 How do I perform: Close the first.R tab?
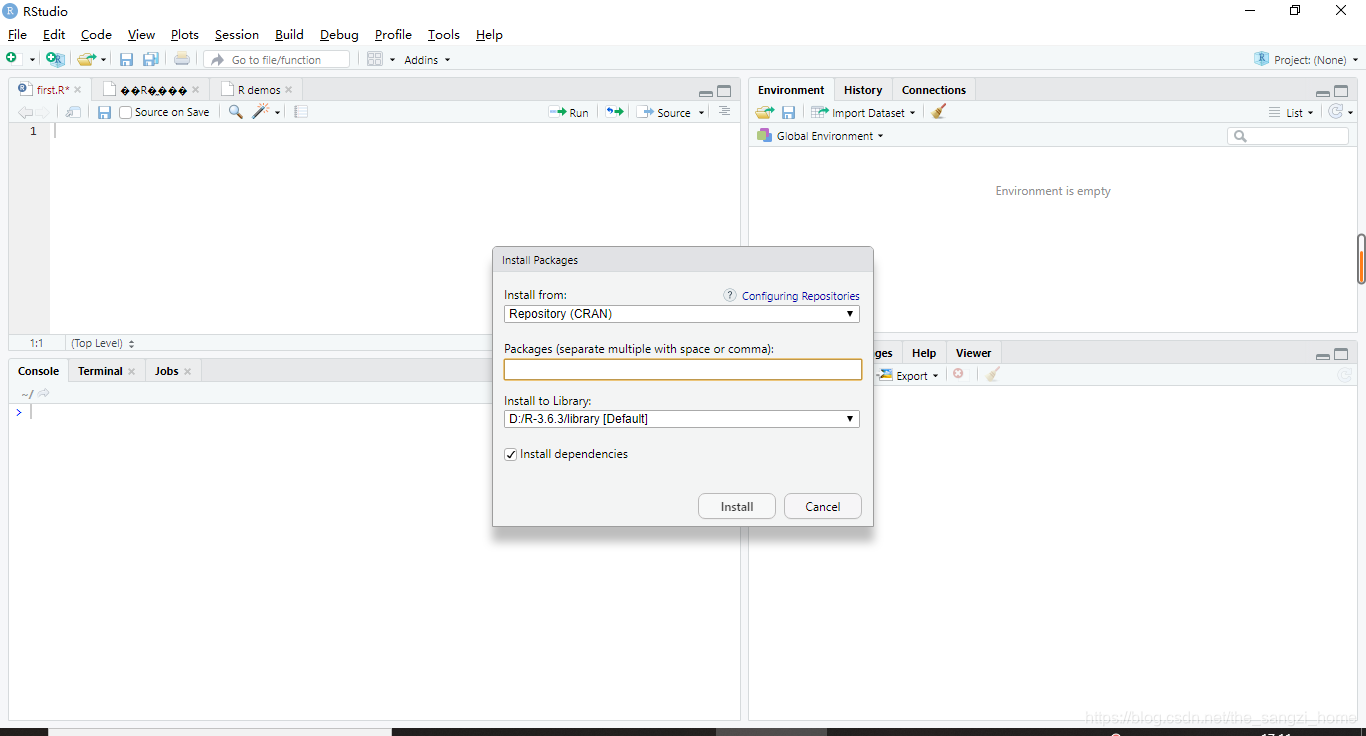[x=78, y=90]
